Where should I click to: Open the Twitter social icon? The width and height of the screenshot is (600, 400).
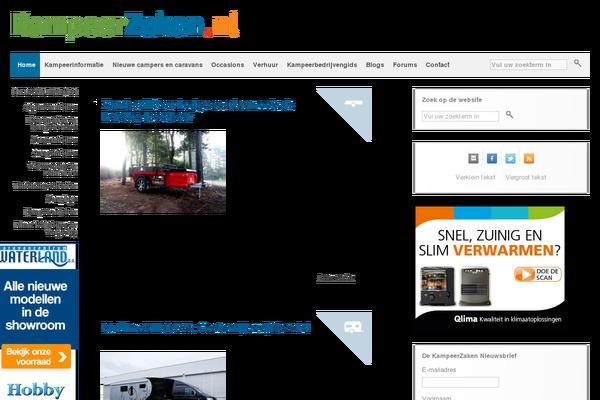pos(510,158)
